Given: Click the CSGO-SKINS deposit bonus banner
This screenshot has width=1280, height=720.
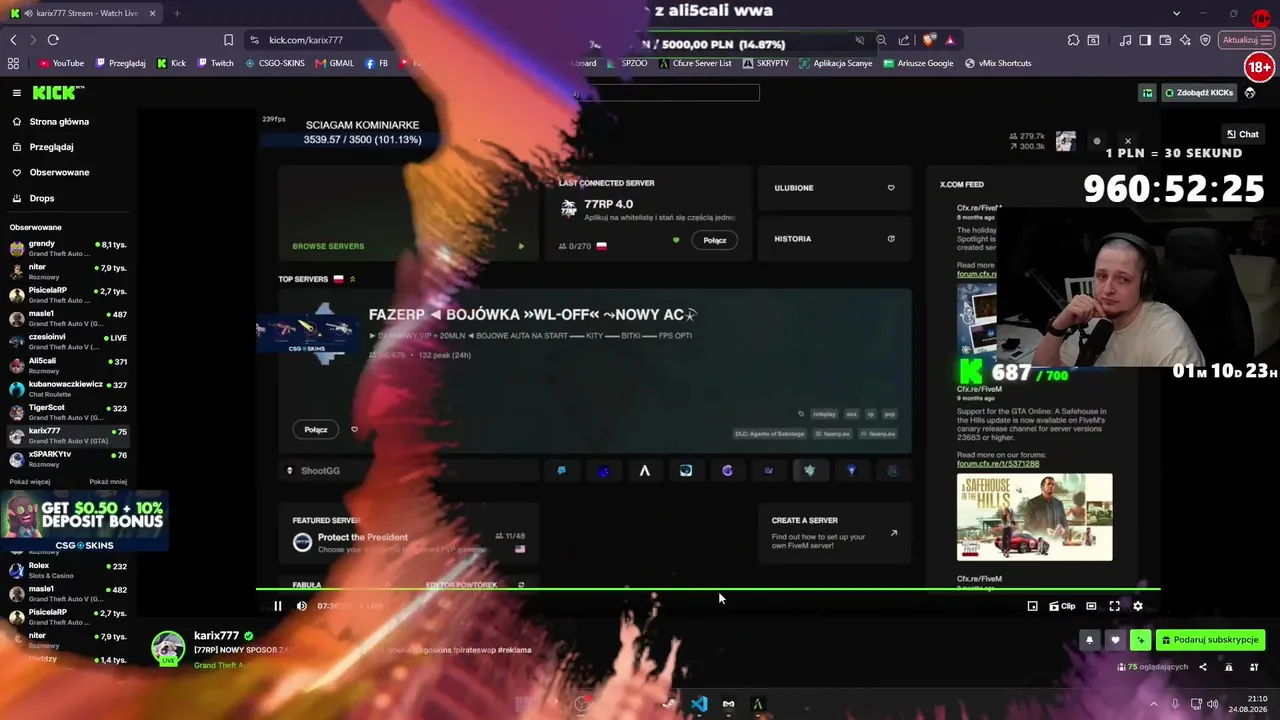Looking at the screenshot, I should 84,521.
